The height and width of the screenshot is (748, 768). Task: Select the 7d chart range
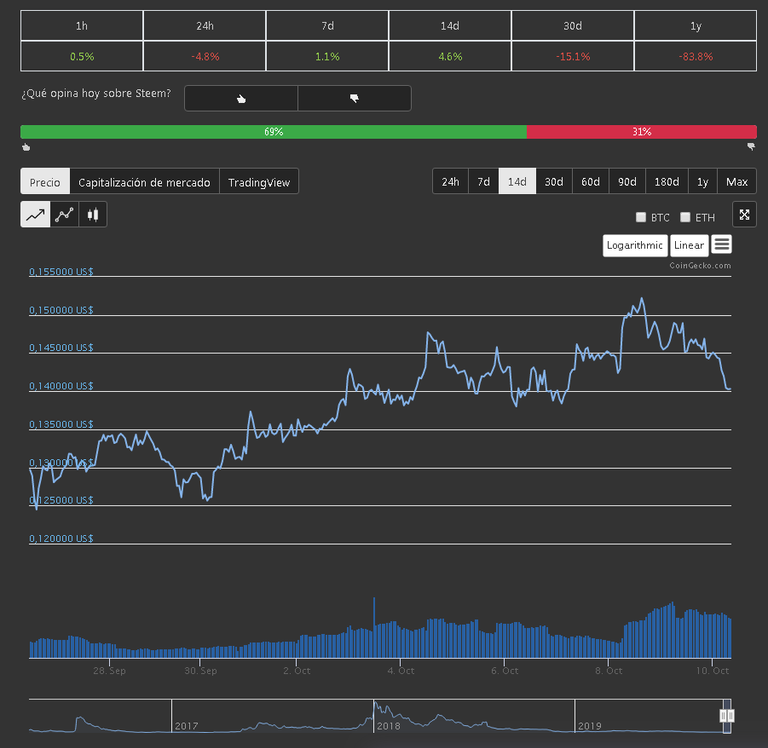[483, 181]
